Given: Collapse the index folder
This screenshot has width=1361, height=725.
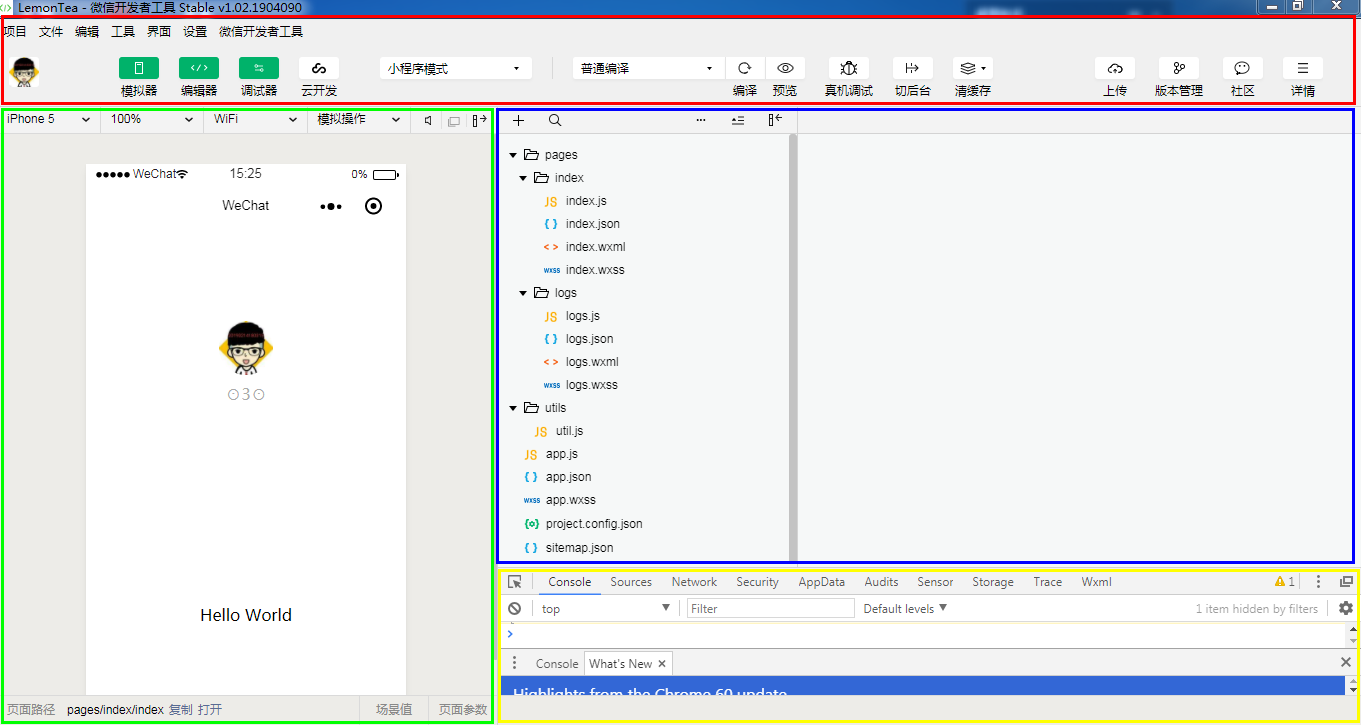Looking at the screenshot, I should click(x=523, y=178).
